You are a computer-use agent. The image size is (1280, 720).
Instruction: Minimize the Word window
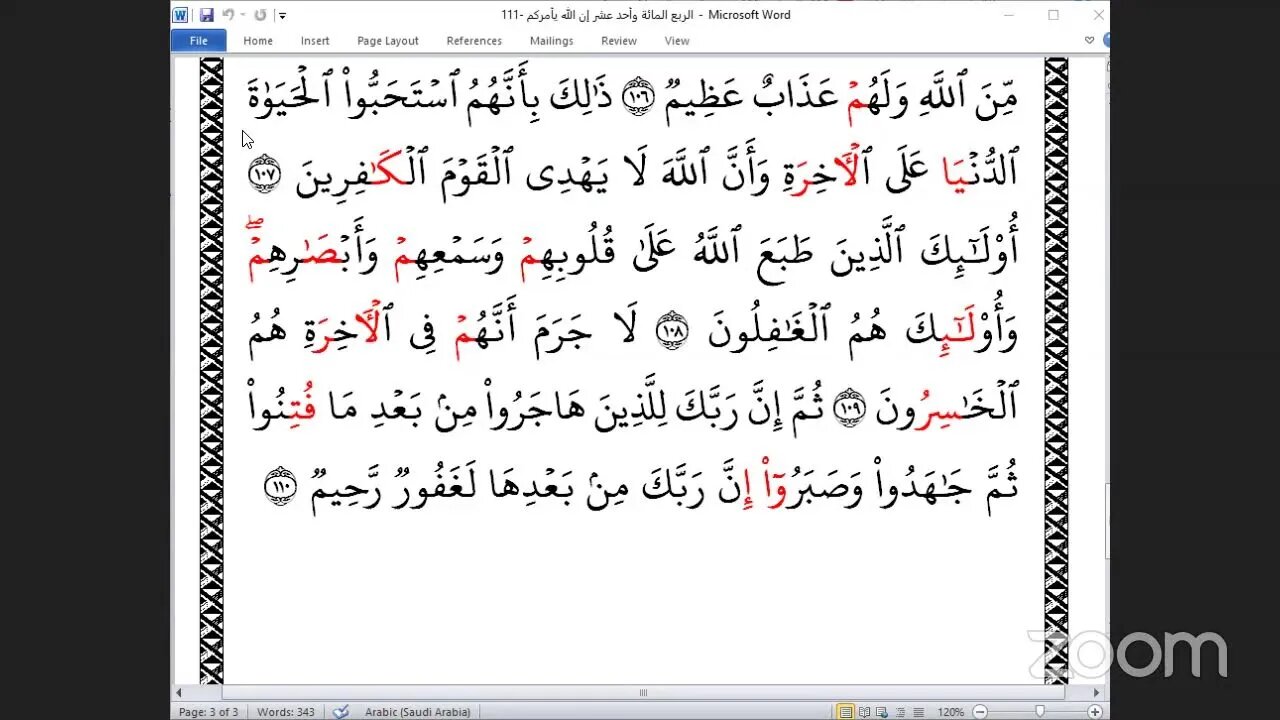point(1007,15)
